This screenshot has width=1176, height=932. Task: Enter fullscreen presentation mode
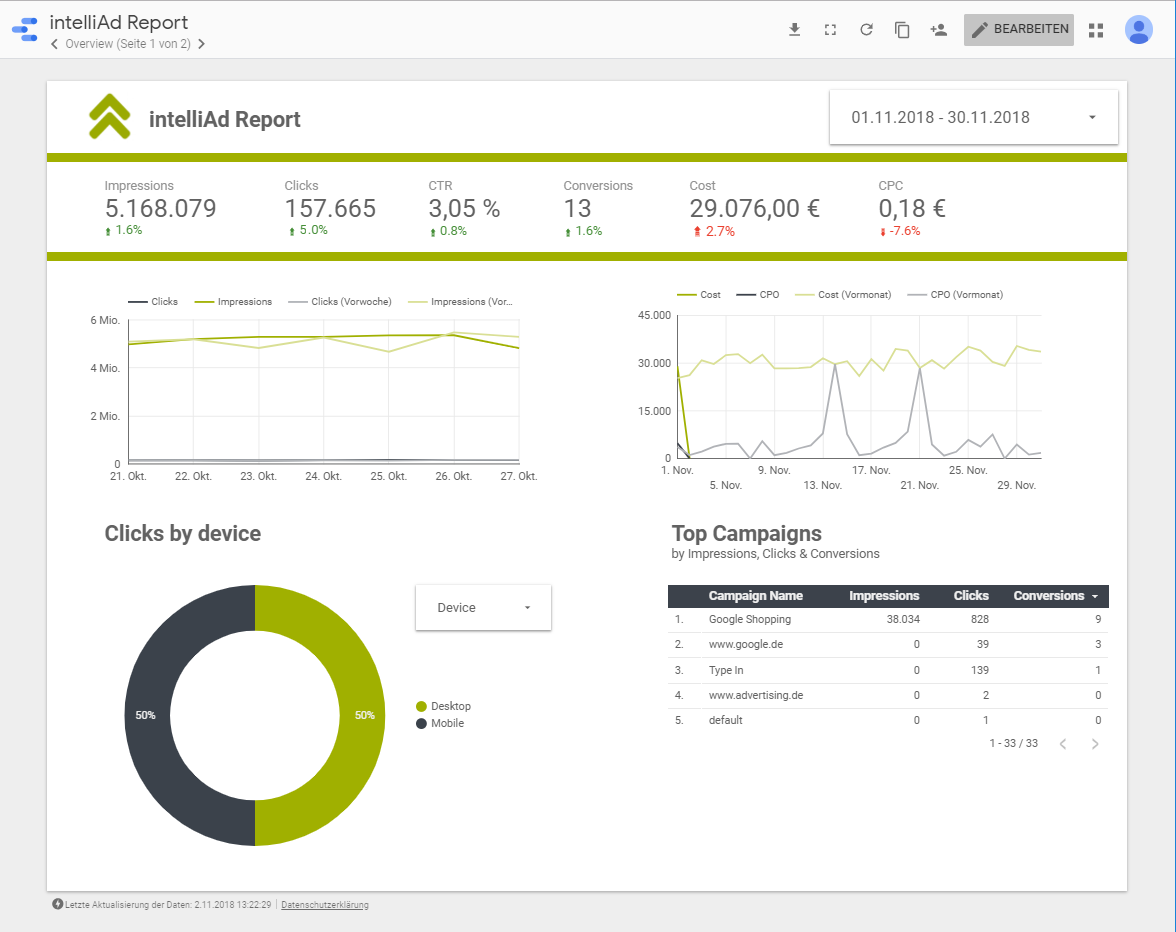tap(830, 30)
